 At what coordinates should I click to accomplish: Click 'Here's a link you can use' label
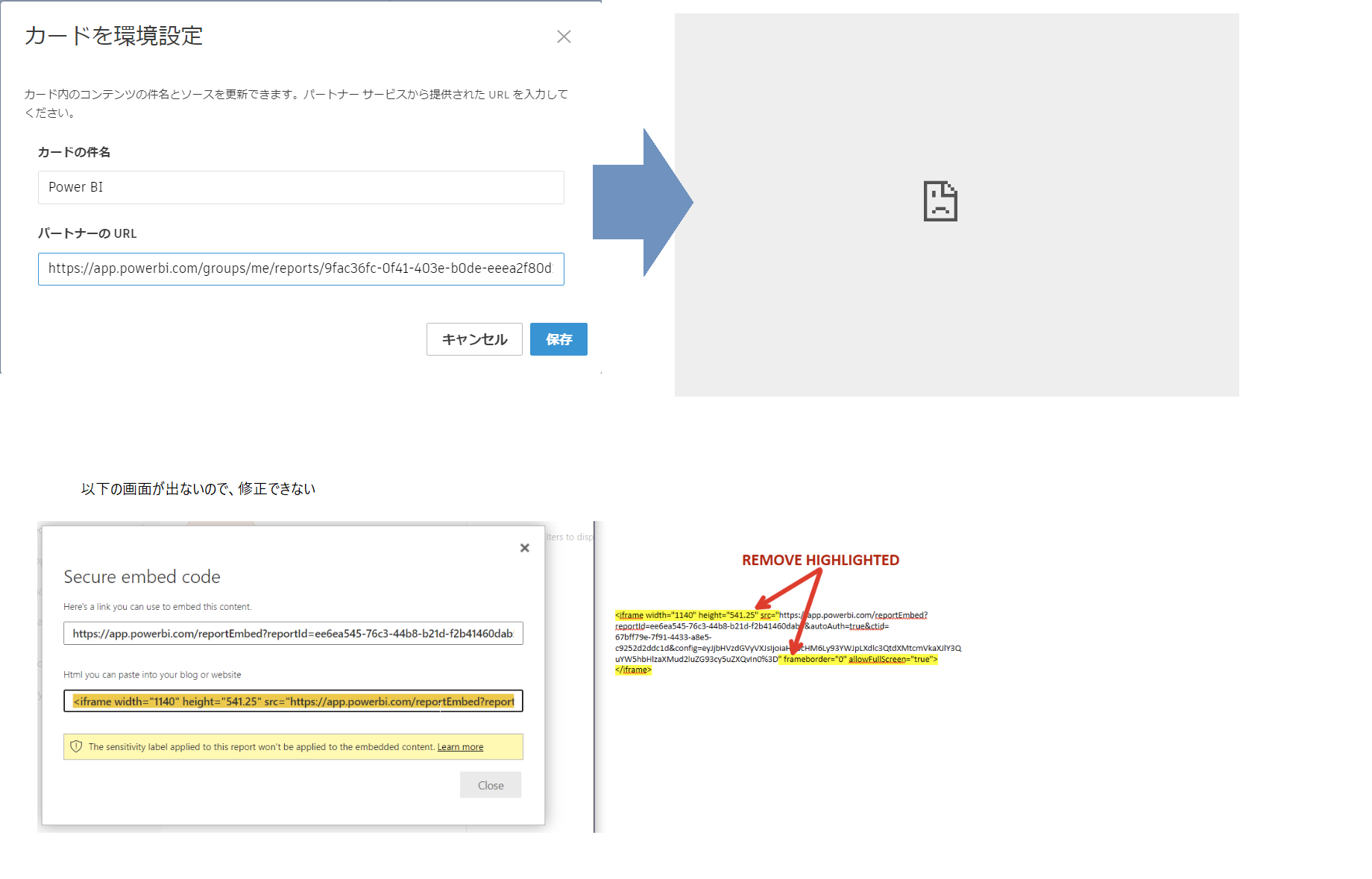pyautogui.click(x=157, y=607)
